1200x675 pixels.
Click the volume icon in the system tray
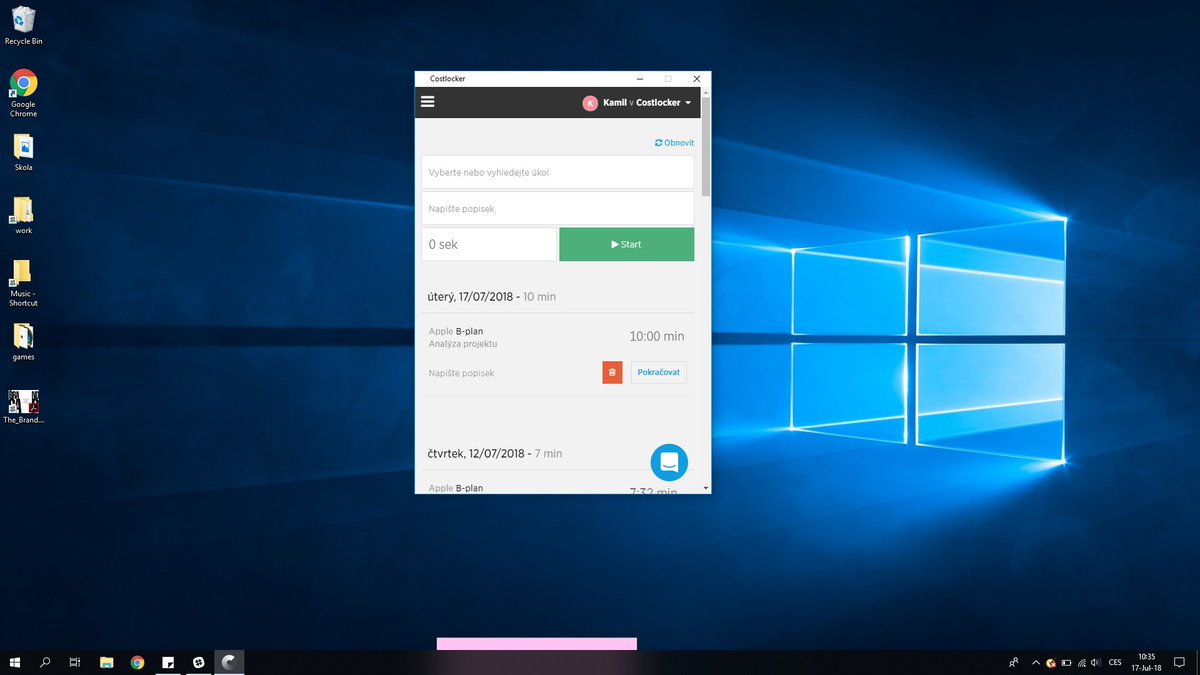click(1095, 662)
